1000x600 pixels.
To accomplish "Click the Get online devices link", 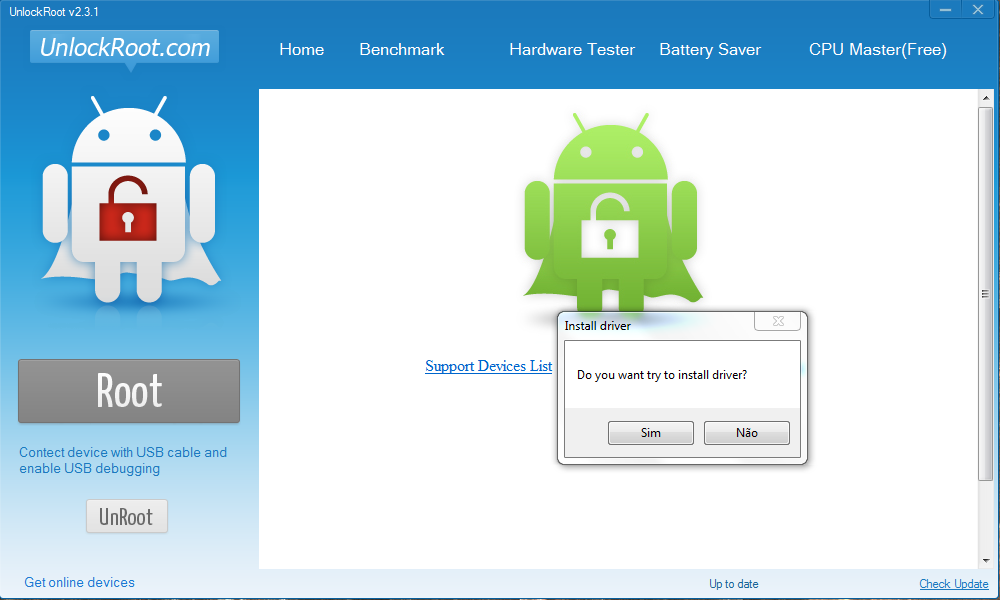I will click(80, 582).
